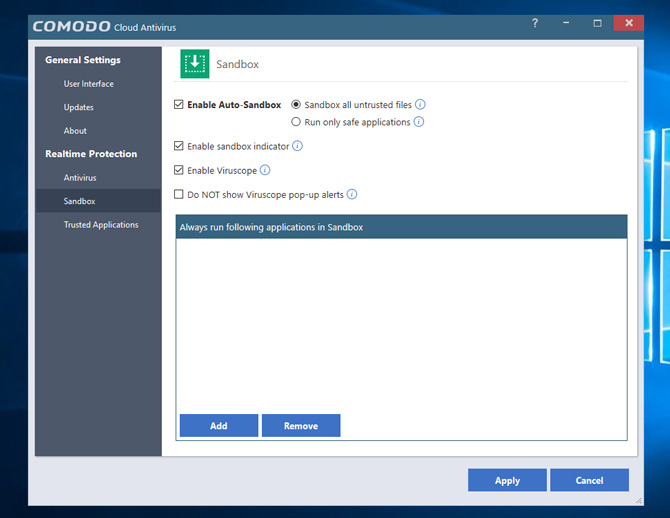The width and height of the screenshot is (670, 518).
Task: Open info tooltip for Run only safe applications
Action: click(419, 122)
